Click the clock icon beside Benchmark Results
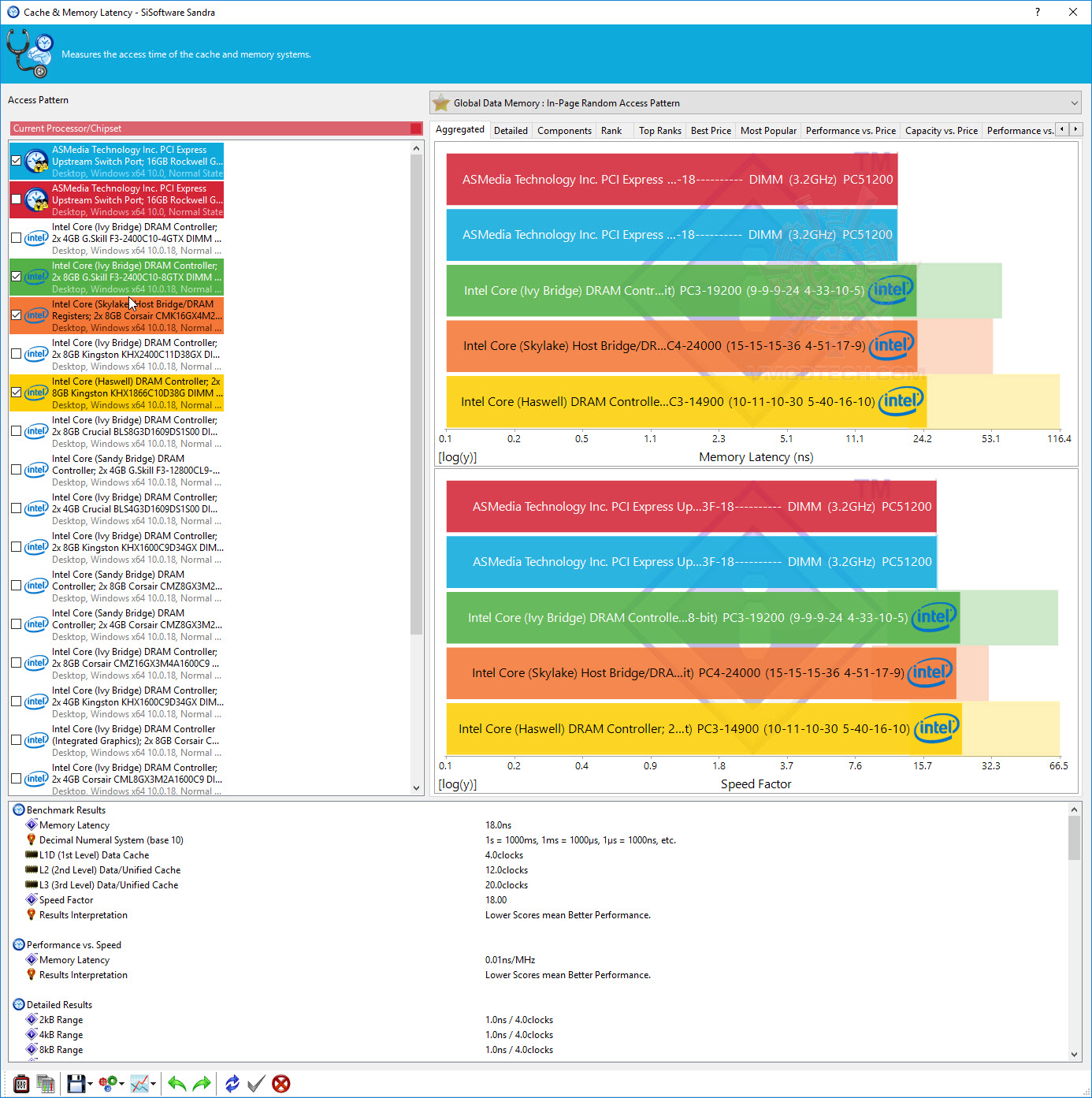The width and height of the screenshot is (1092, 1098). (19, 810)
